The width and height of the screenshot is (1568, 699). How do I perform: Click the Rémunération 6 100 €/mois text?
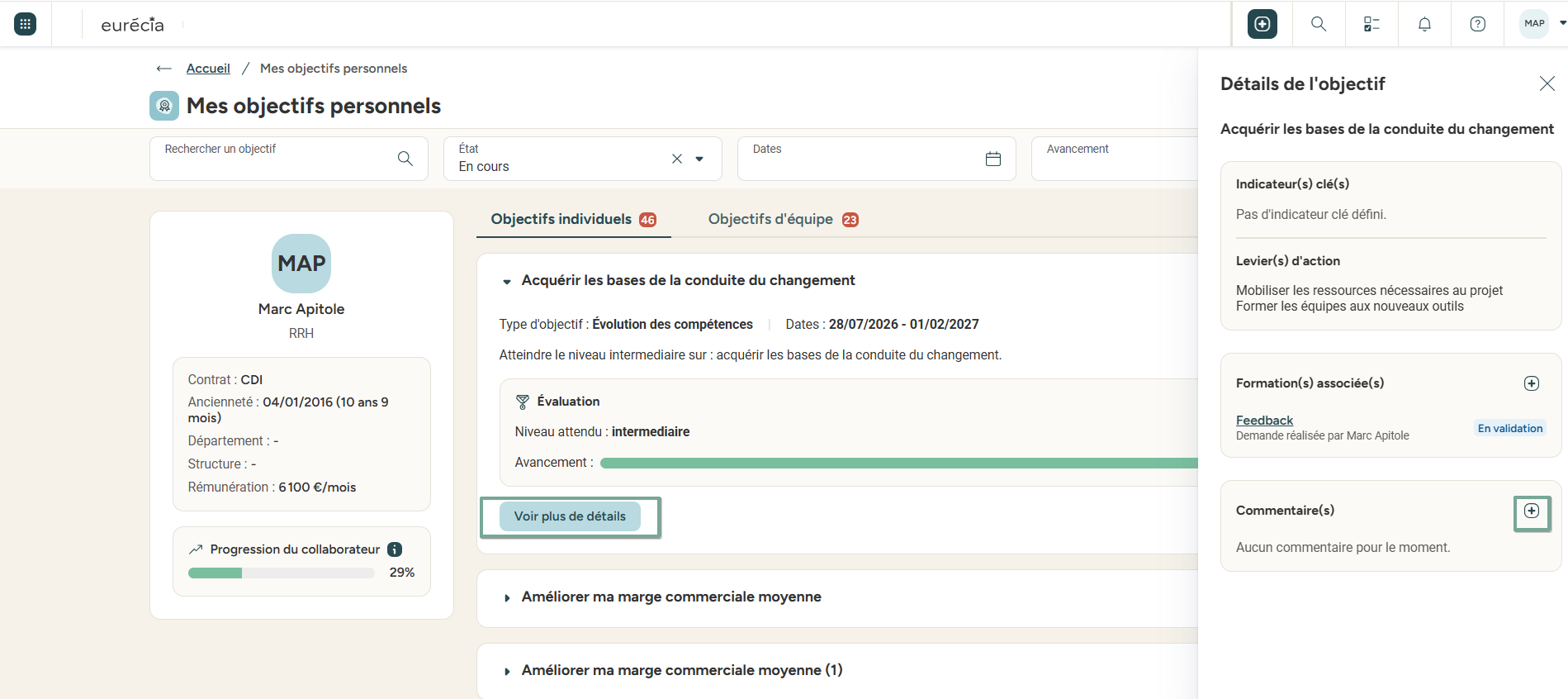(x=272, y=487)
